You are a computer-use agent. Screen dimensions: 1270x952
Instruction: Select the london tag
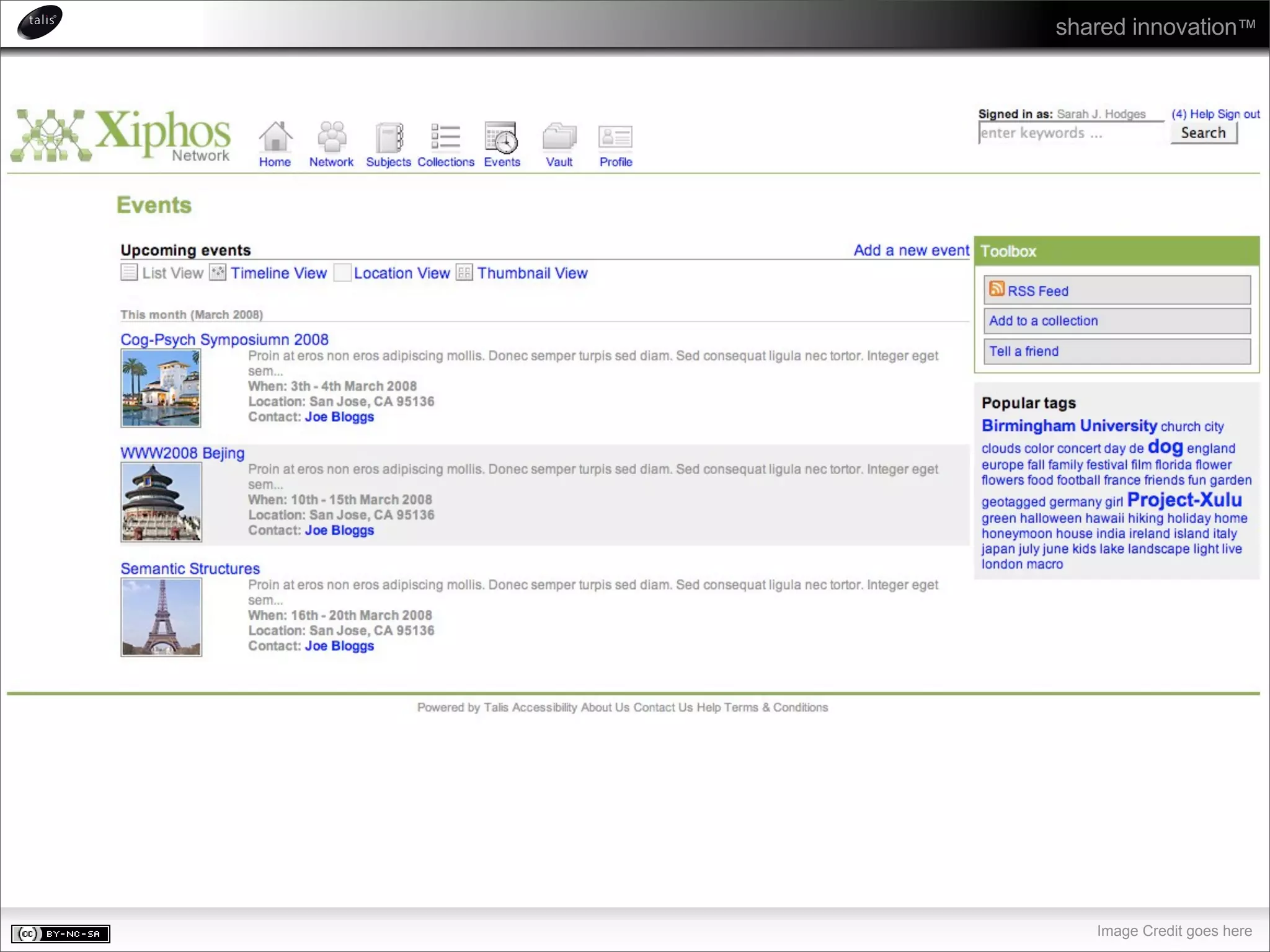tap(1001, 564)
